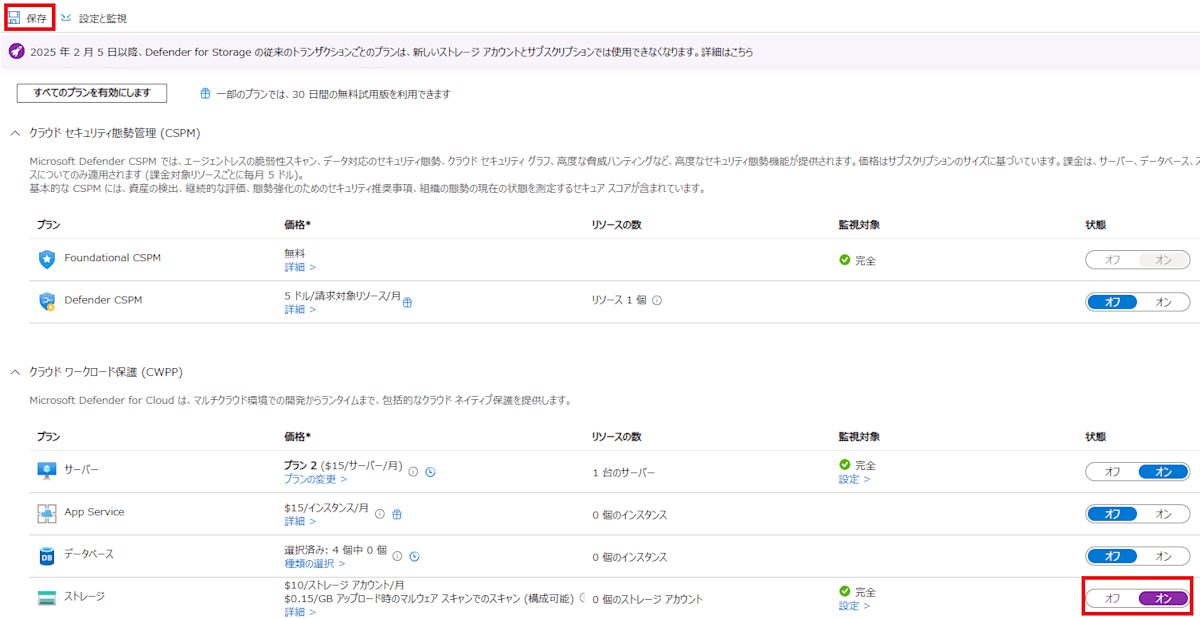
Task: Click the info icon beside 選択済み: 4 個中 0 個
Action: coord(397,556)
